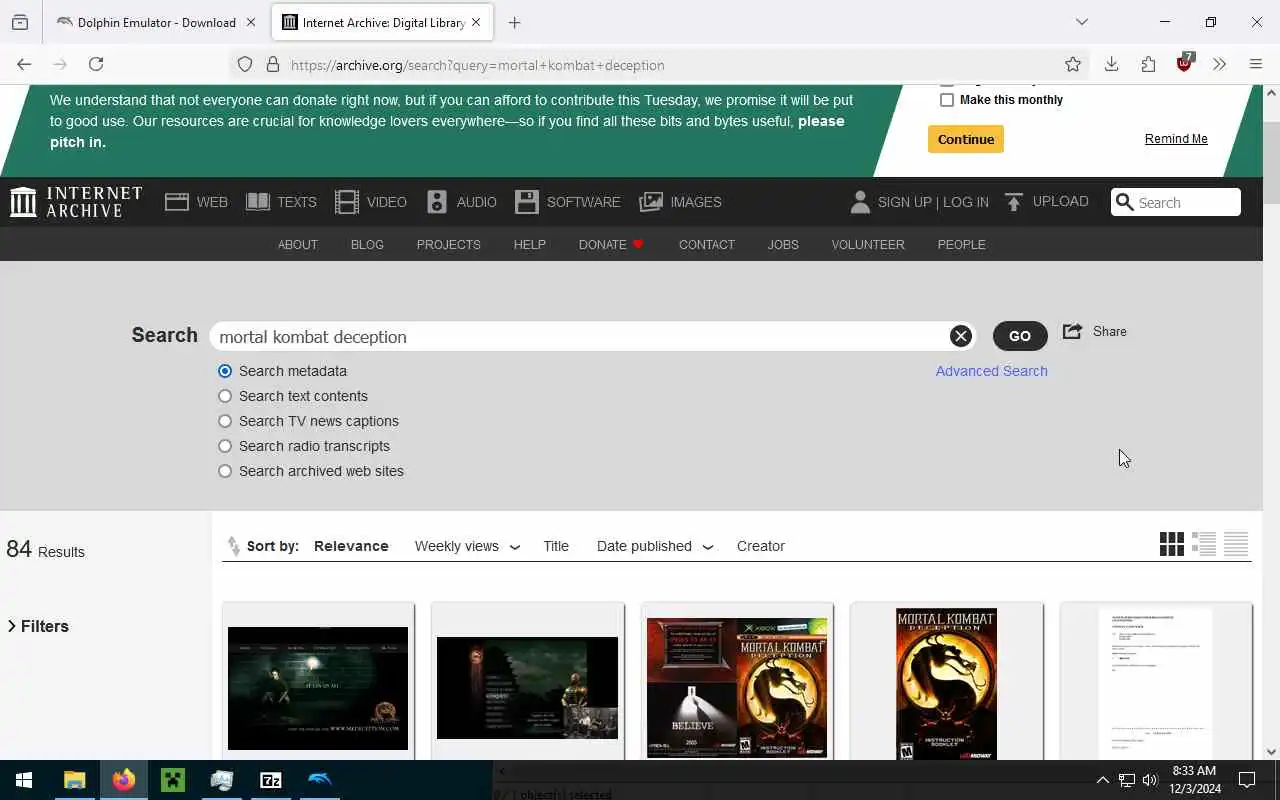1280x800 pixels.
Task: Select Search text contents option
Action: pos(225,396)
